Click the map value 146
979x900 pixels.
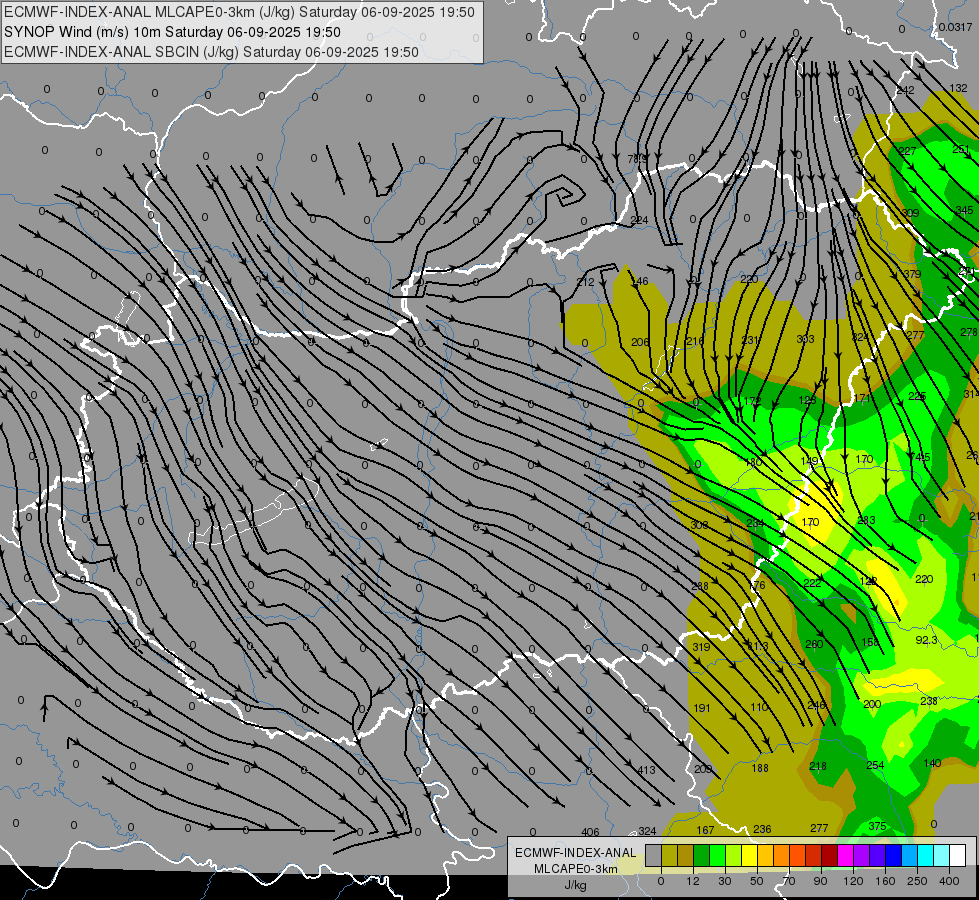click(639, 281)
